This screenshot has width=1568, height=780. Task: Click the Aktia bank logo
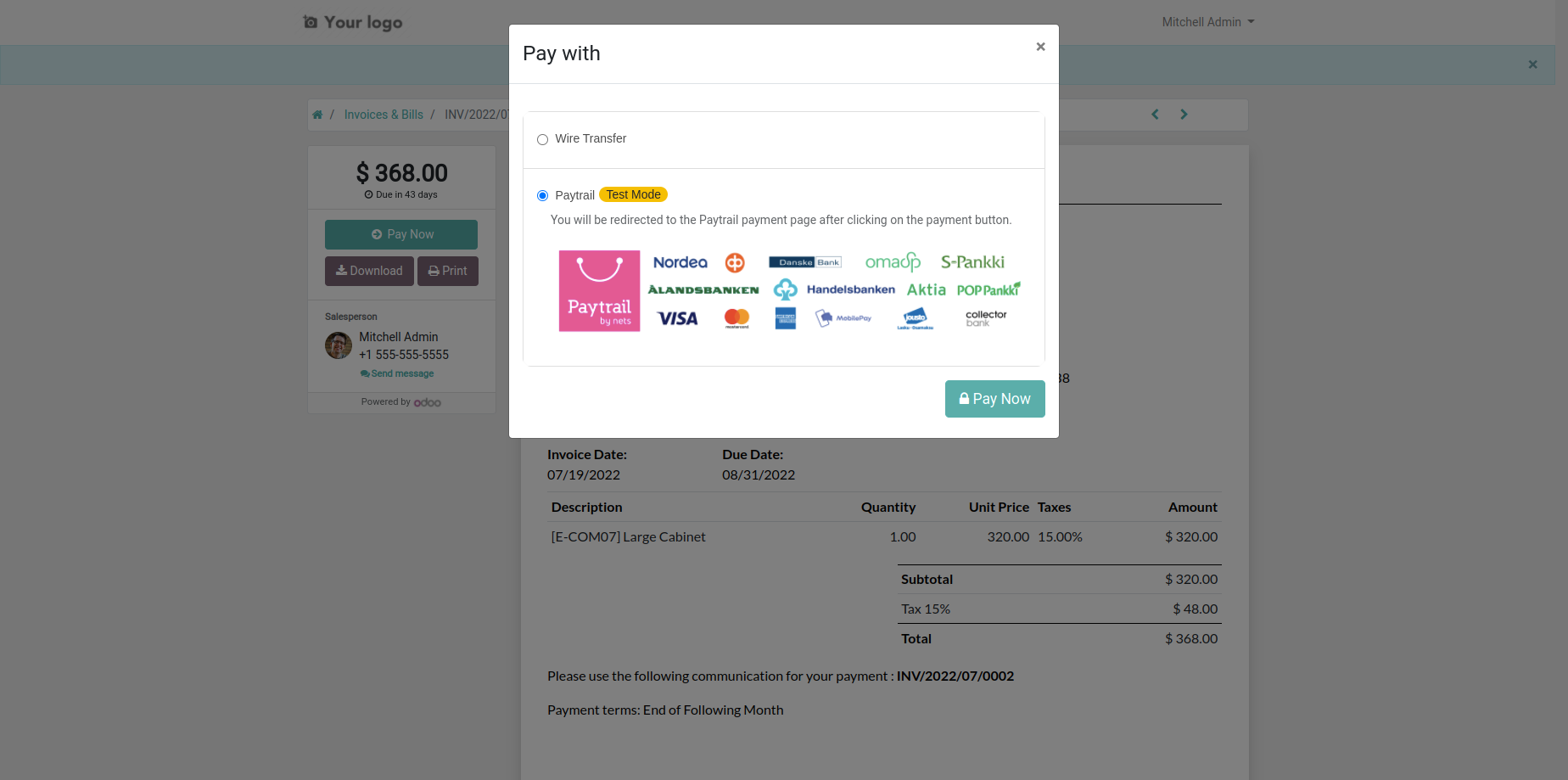(926, 289)
